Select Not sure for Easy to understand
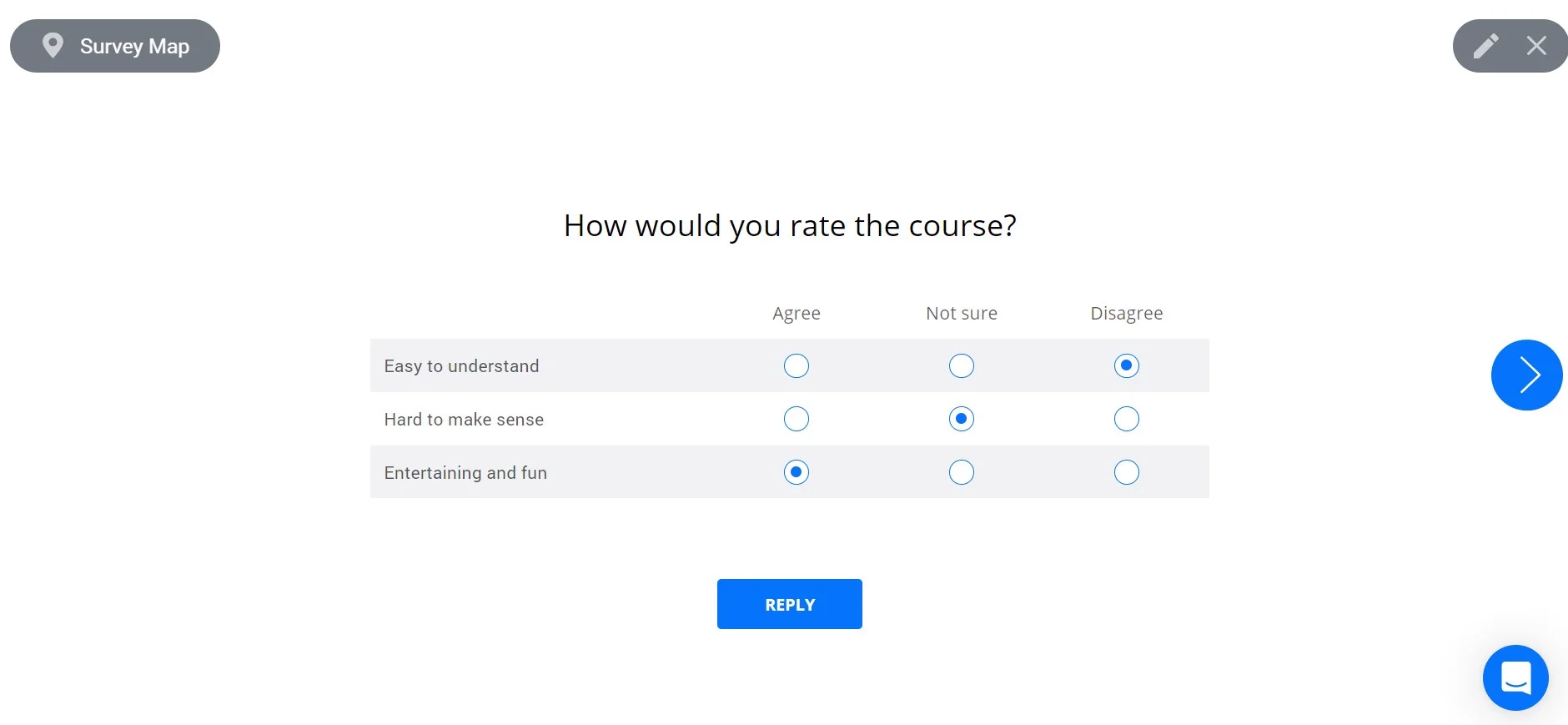The image size is (1568, 725). tap(962, 365)
